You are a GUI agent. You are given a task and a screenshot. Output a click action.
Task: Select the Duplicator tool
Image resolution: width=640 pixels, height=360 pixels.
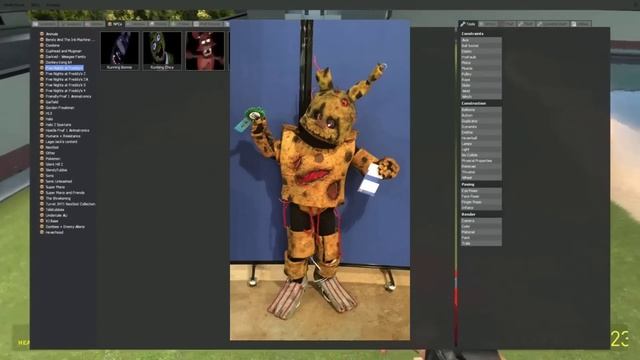click(481, 121)
